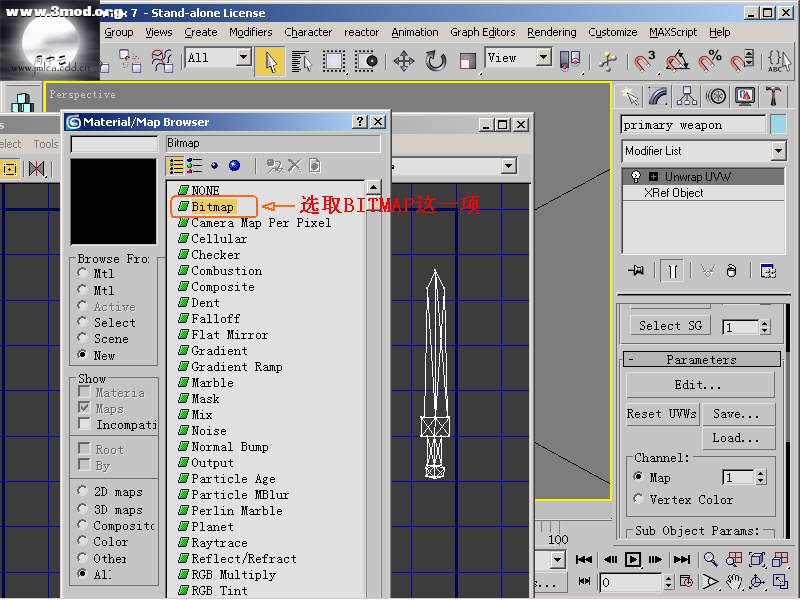Select the Scene radio button
800x600 pixels.
click(83, 339)
